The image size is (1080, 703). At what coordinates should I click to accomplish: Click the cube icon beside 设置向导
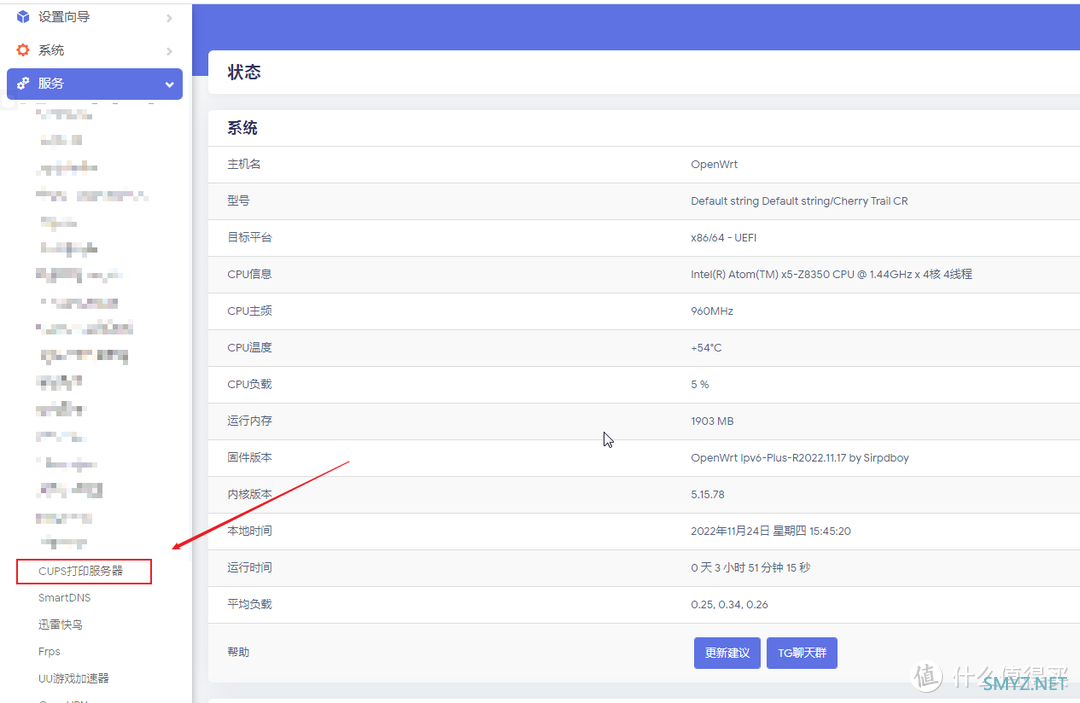point(23,17)
